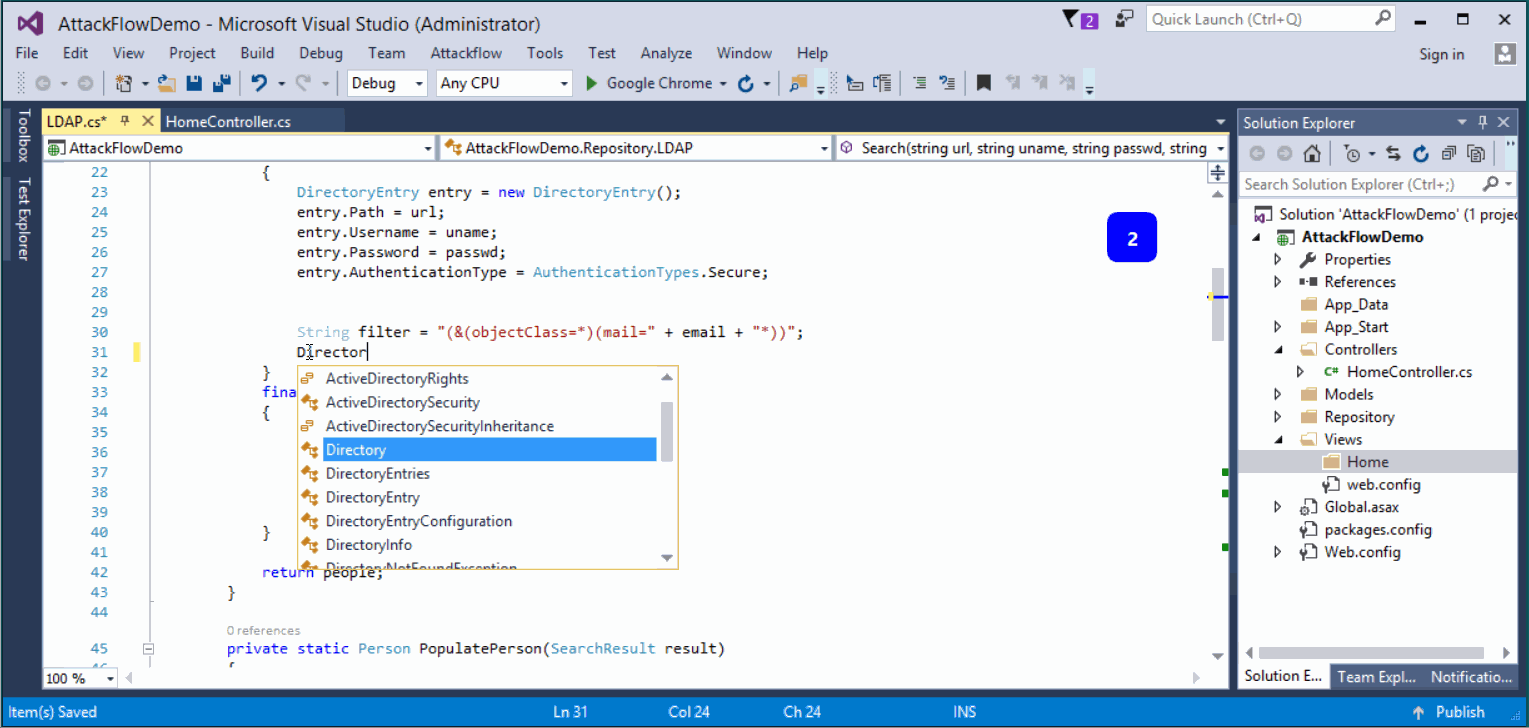Toggle a bookmark with the bookmark icon
Image resolution: width=1529 pixels, height=728 pixels.
983,84
